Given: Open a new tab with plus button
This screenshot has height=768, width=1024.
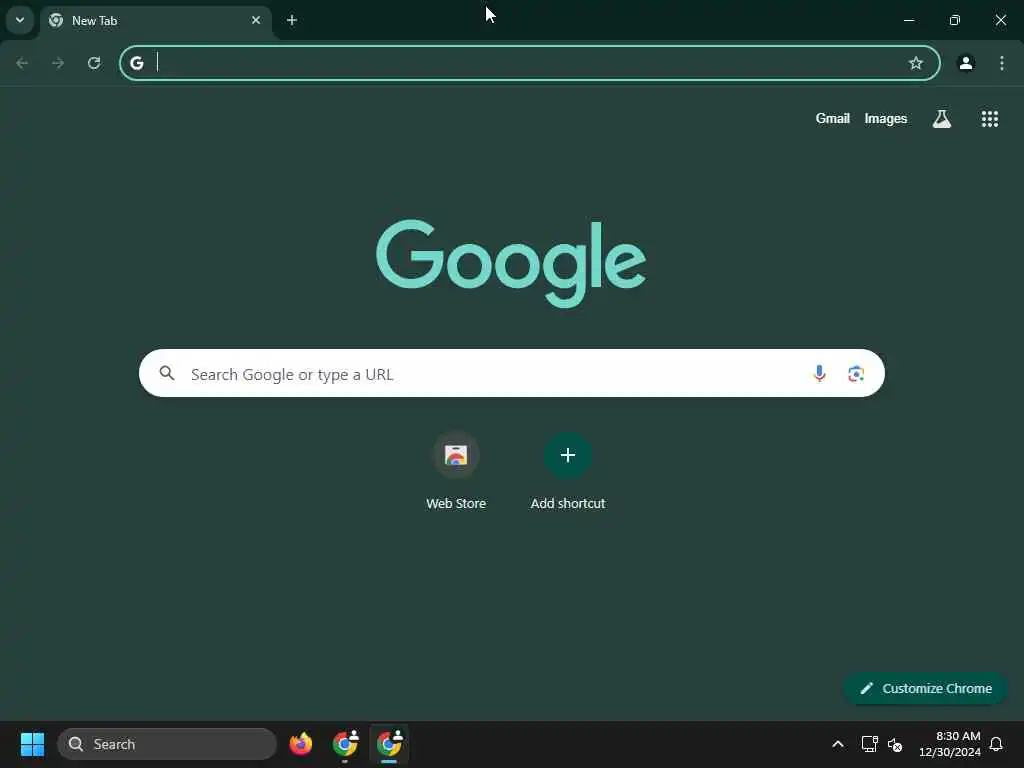Looking at the screenshot, I should 292,20.
